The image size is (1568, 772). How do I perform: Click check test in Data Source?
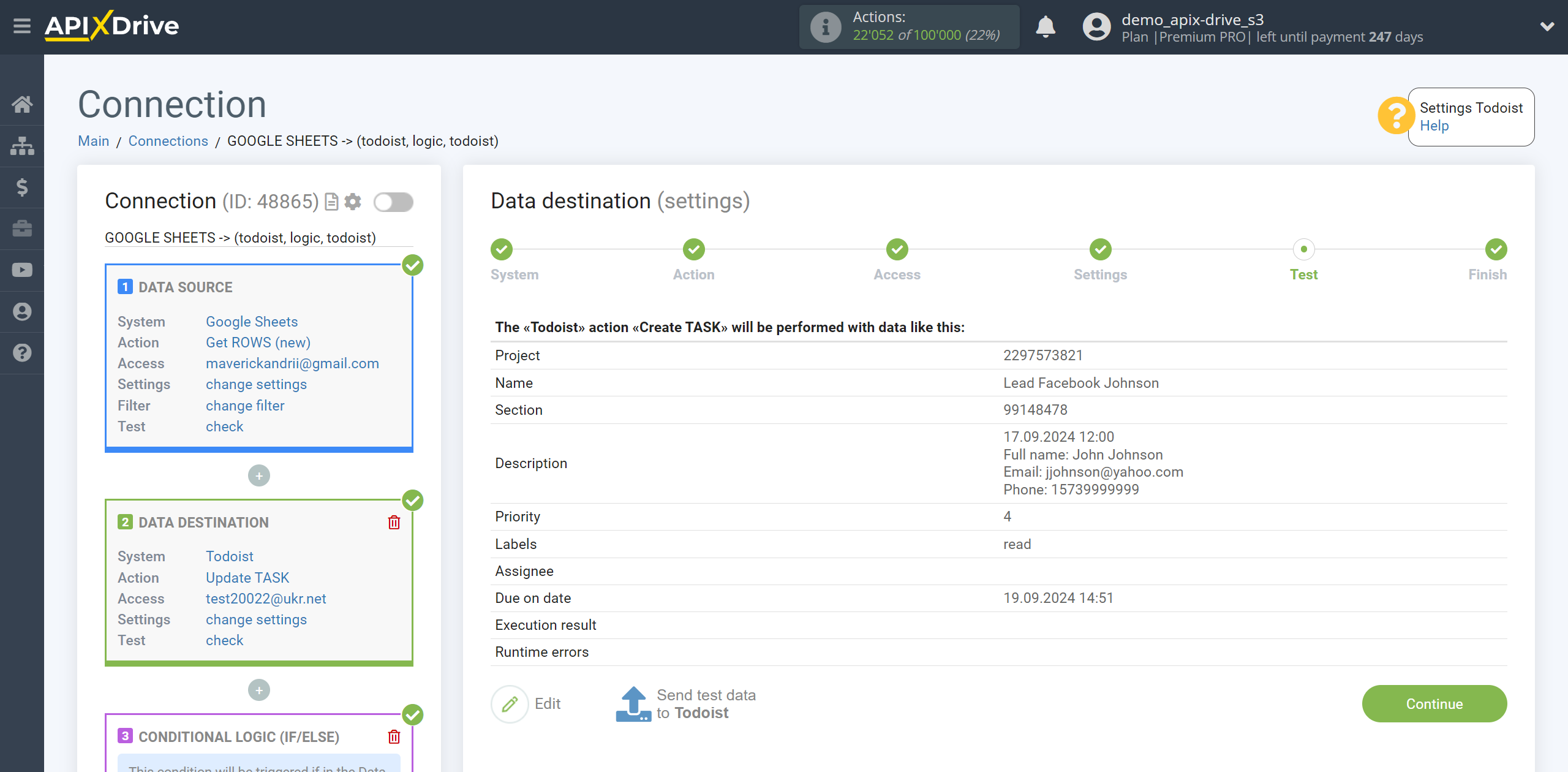click(x=224, y=426)
